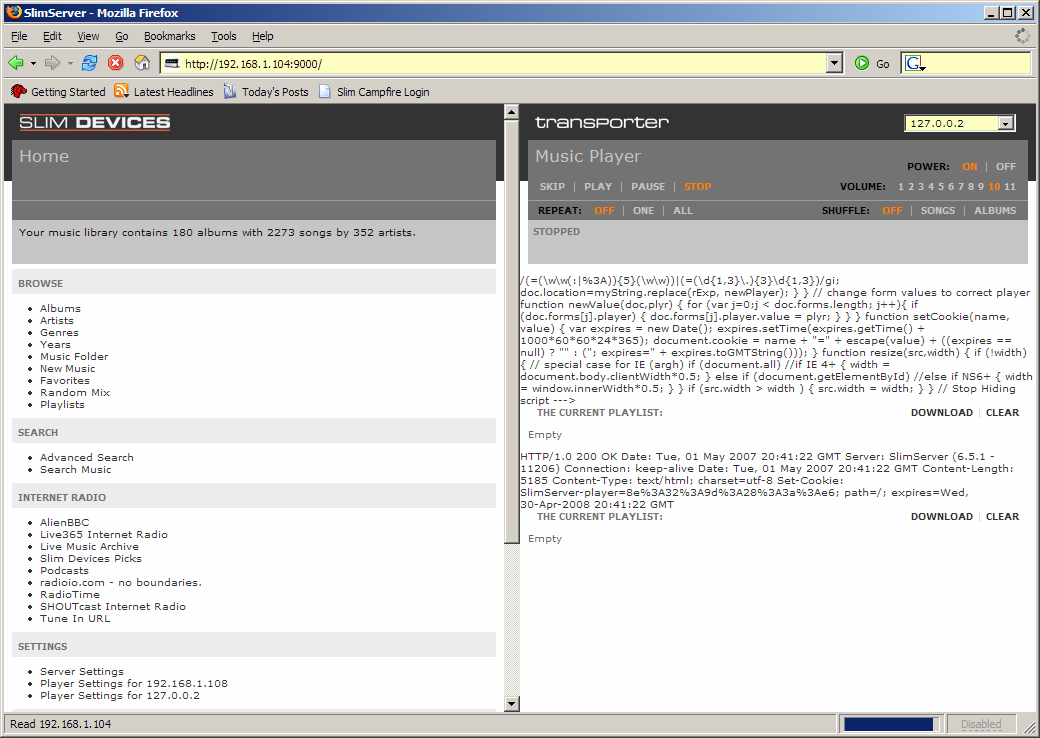The width and height of the screenshot is (1040, 738).
Task: Turn player power OFF
Action: (x=1005, y=167)
